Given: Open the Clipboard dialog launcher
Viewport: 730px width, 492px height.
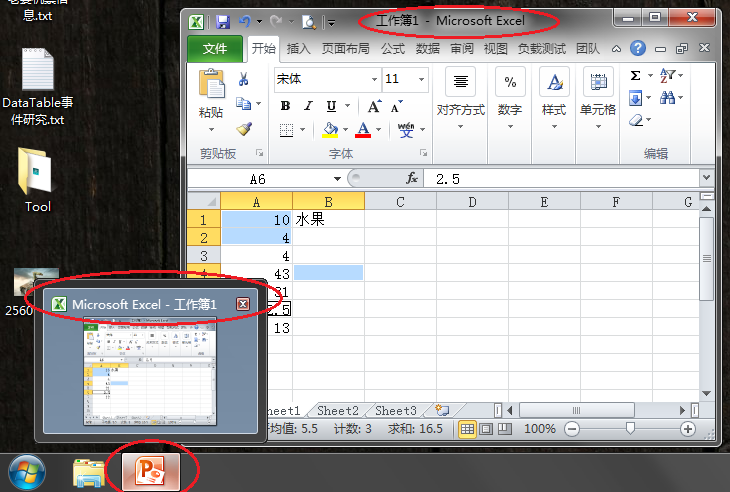Looking at the screenshot, I should (x=259, y=153).
